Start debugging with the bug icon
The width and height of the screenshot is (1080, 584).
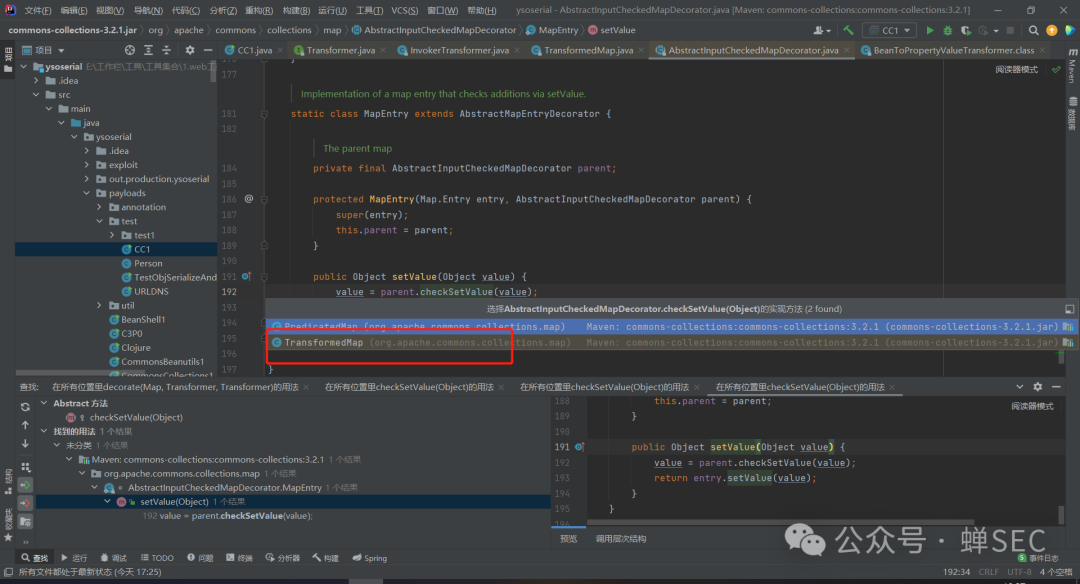(x=947, y=30)
